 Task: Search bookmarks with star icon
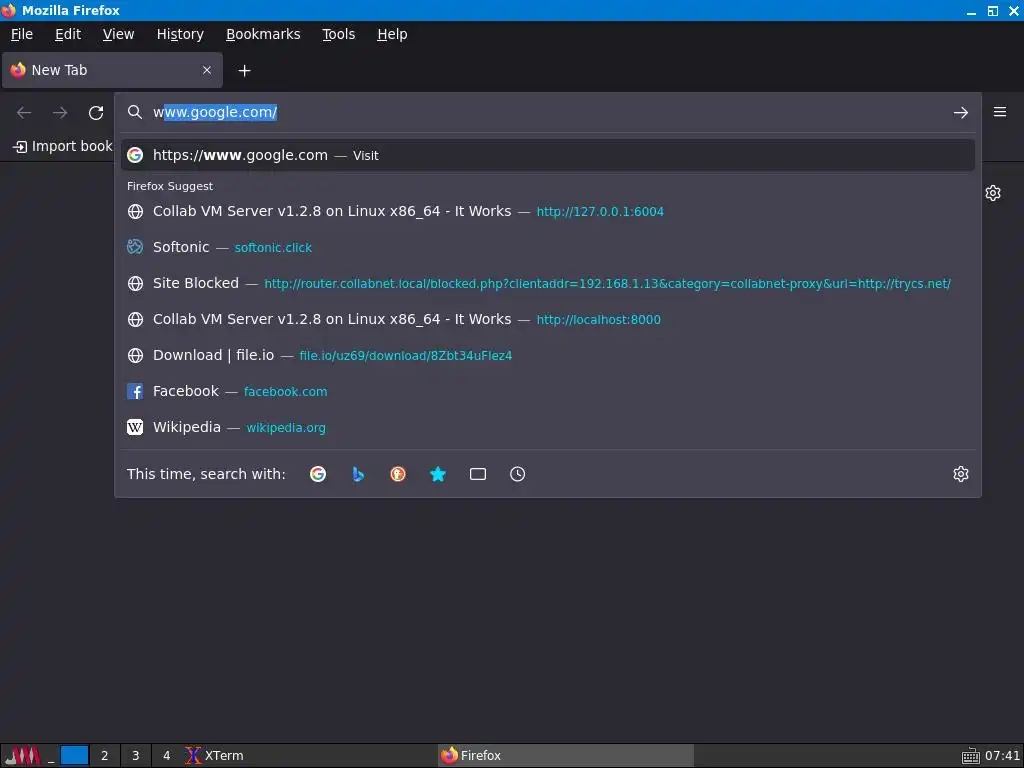point(438,474)
